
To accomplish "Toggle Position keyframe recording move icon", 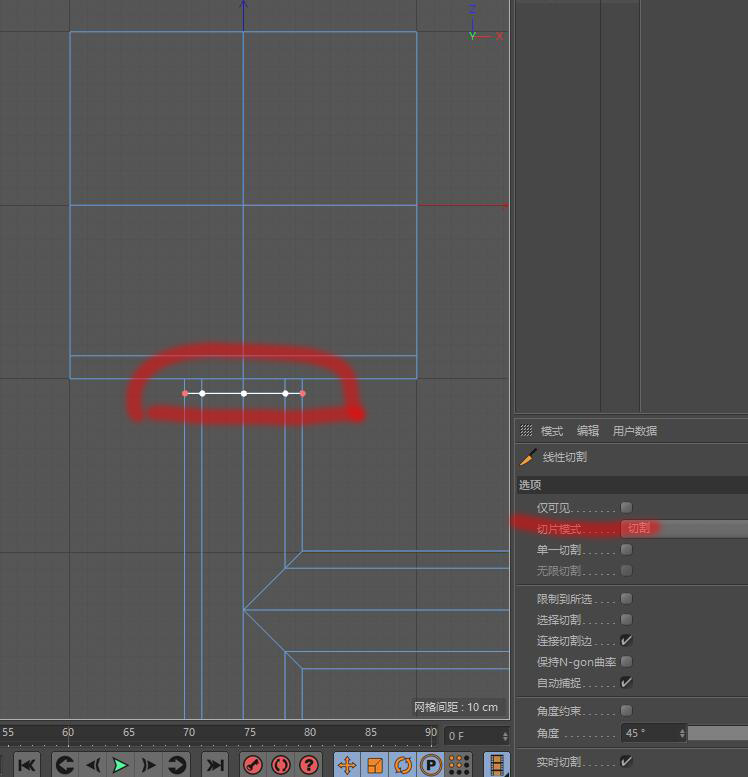I will [x=347, y=765].
